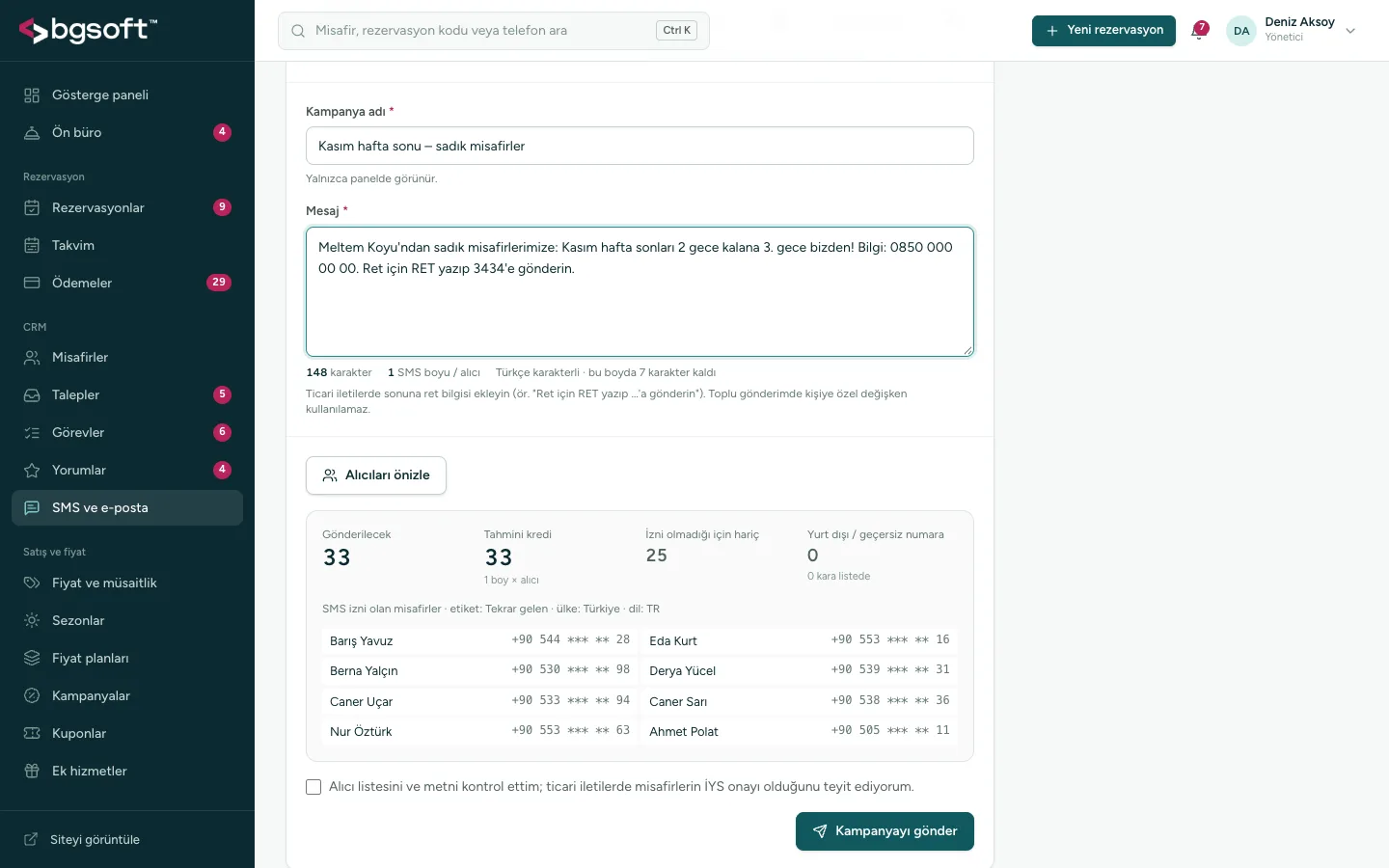Select recipient Caner Uçar
The image size is (1389, 868).
[x=479, y=701]
